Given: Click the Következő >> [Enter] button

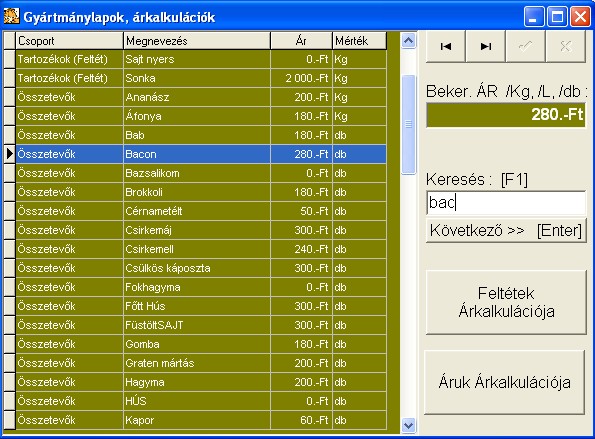Looking at the screenshot, I should click(x=506, y=230).
